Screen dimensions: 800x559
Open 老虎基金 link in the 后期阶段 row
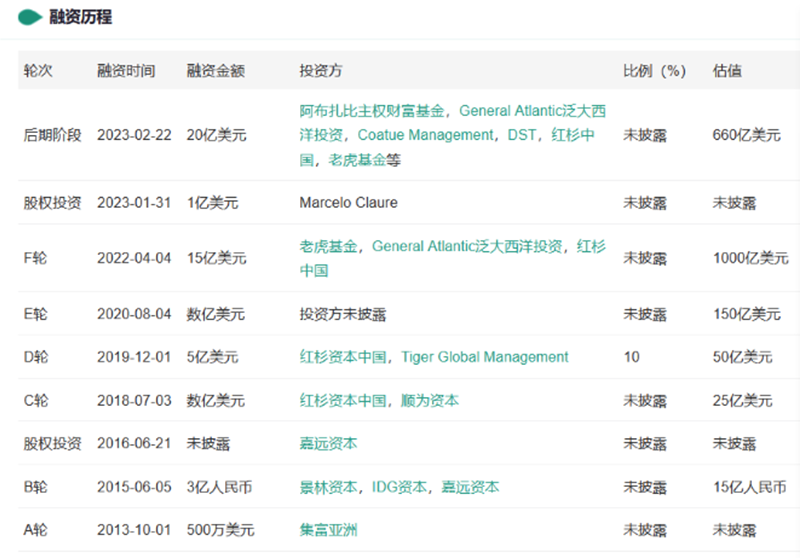(357, 160)
